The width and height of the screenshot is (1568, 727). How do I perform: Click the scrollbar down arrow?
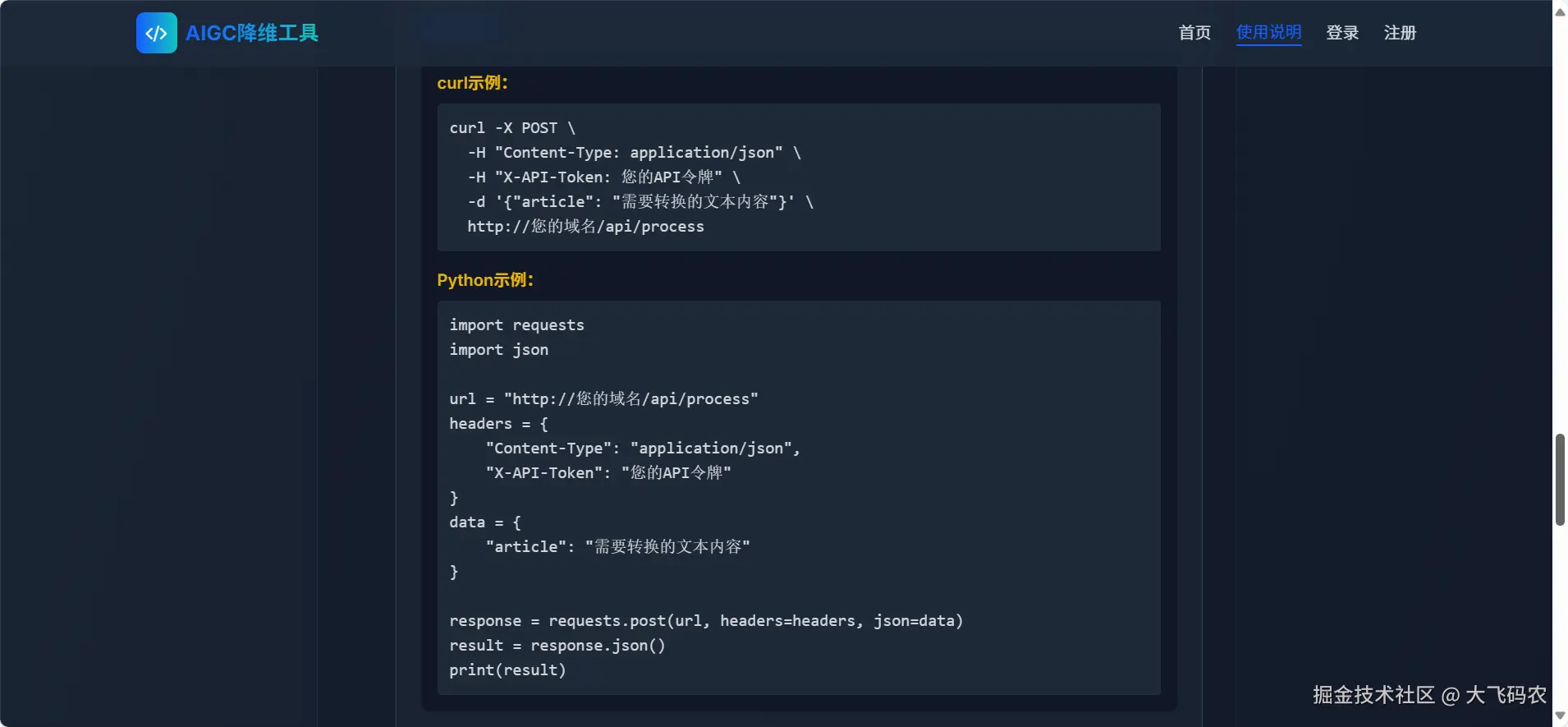pos(1560,716)
